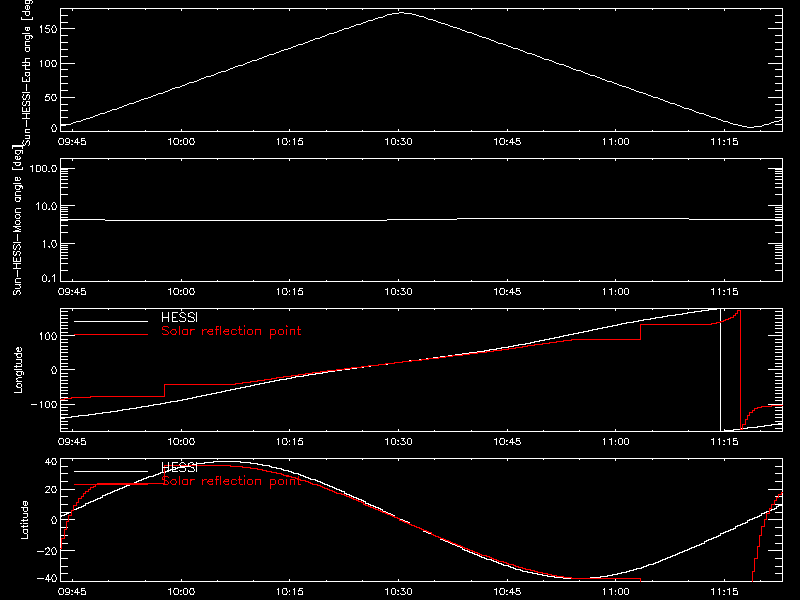
Task: Click the white vertical line in the Longitude plot
Action: [720, 370]
